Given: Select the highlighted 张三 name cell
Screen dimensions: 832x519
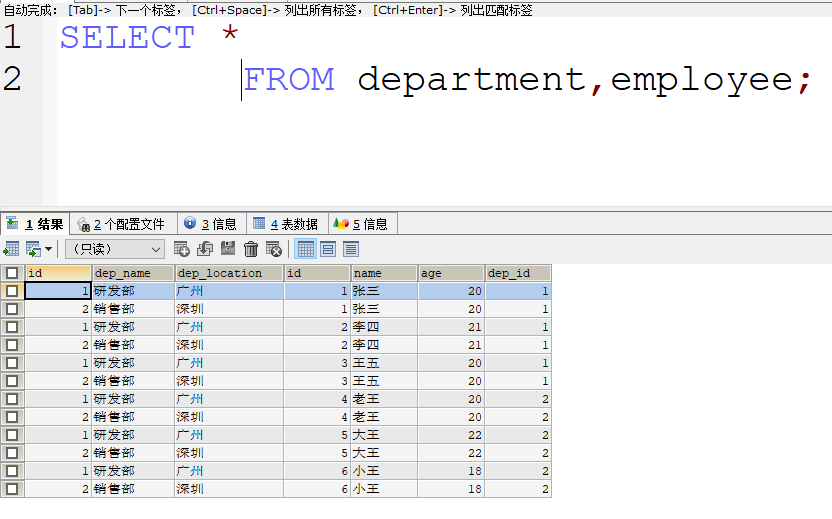Looking at the screenshot, I should coord(384,291).
